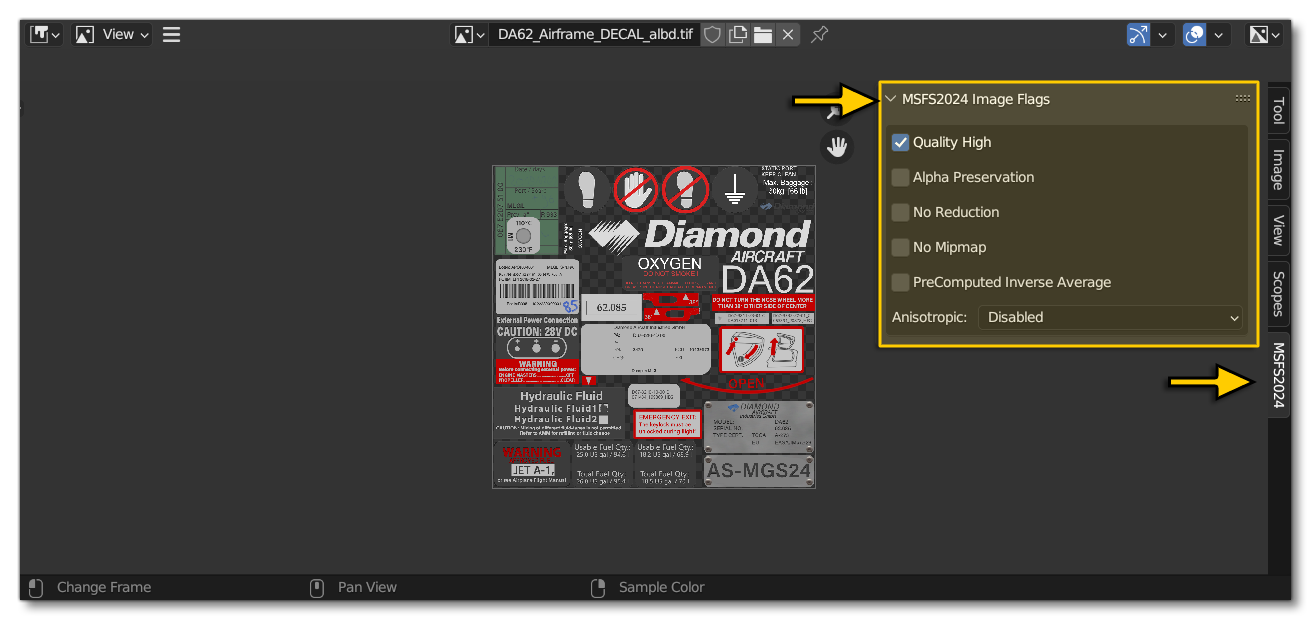Screen dimensions: 1311x620
Task: Click the New Image duplicate icon beside the filename
Action: point(738,33)
